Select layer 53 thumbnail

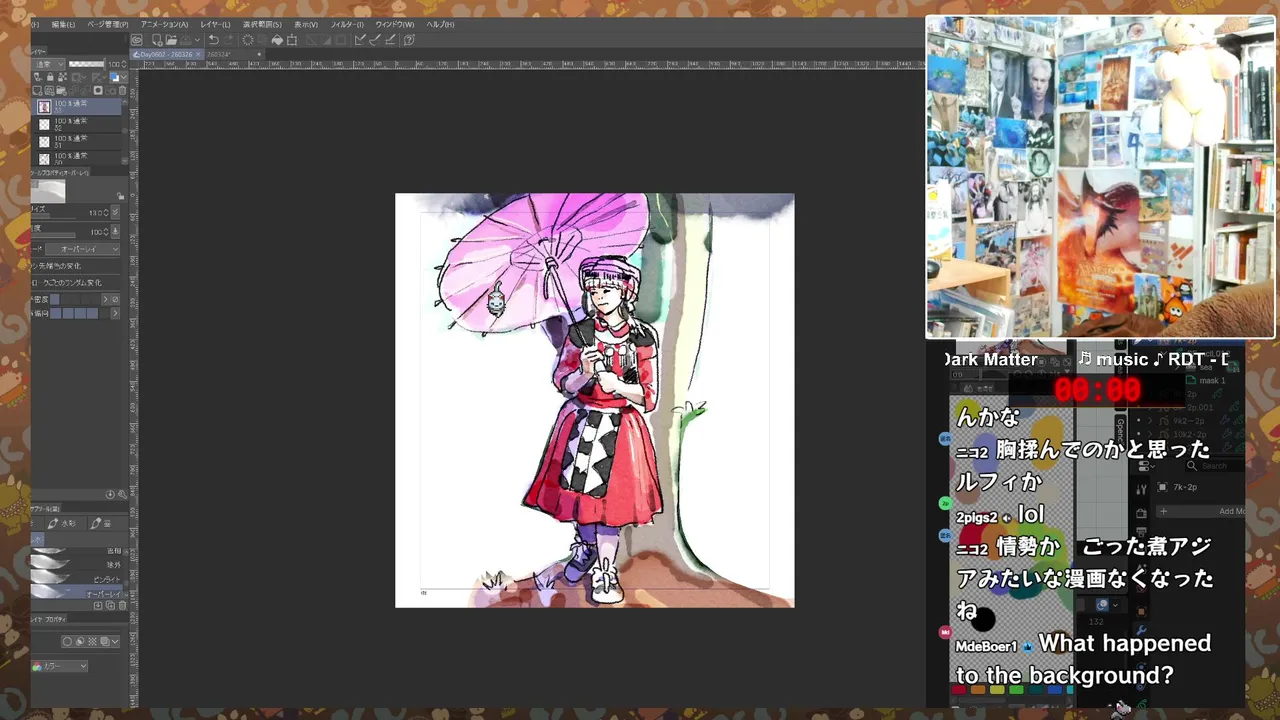[x=44, y=106]
